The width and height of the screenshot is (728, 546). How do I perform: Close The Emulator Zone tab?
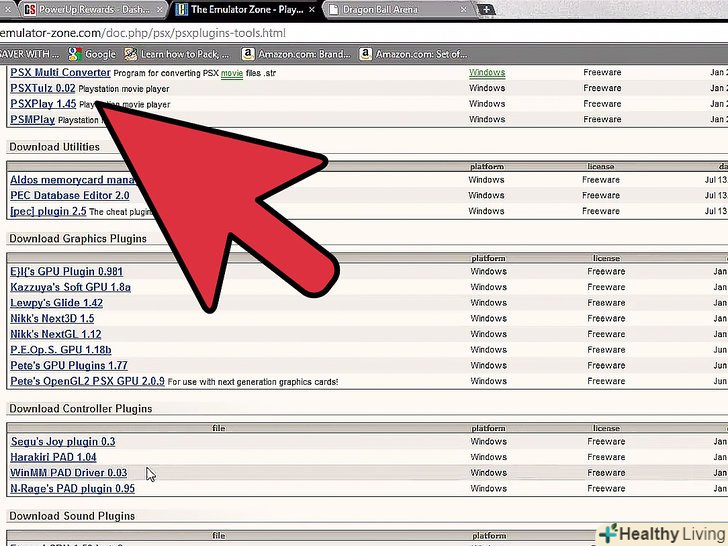(312, 9)
